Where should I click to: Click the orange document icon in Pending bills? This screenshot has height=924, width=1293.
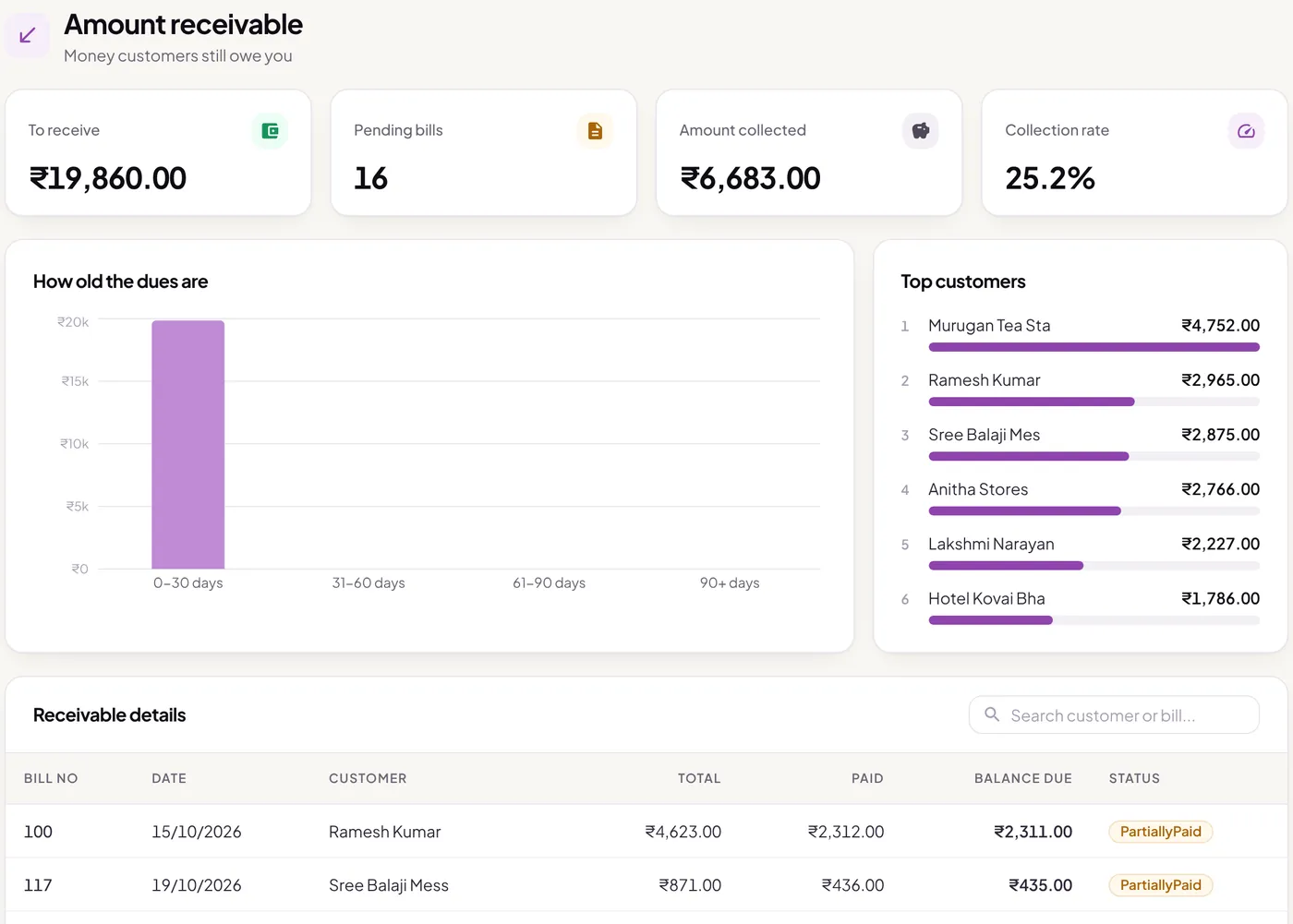click(x=595, y=131)
